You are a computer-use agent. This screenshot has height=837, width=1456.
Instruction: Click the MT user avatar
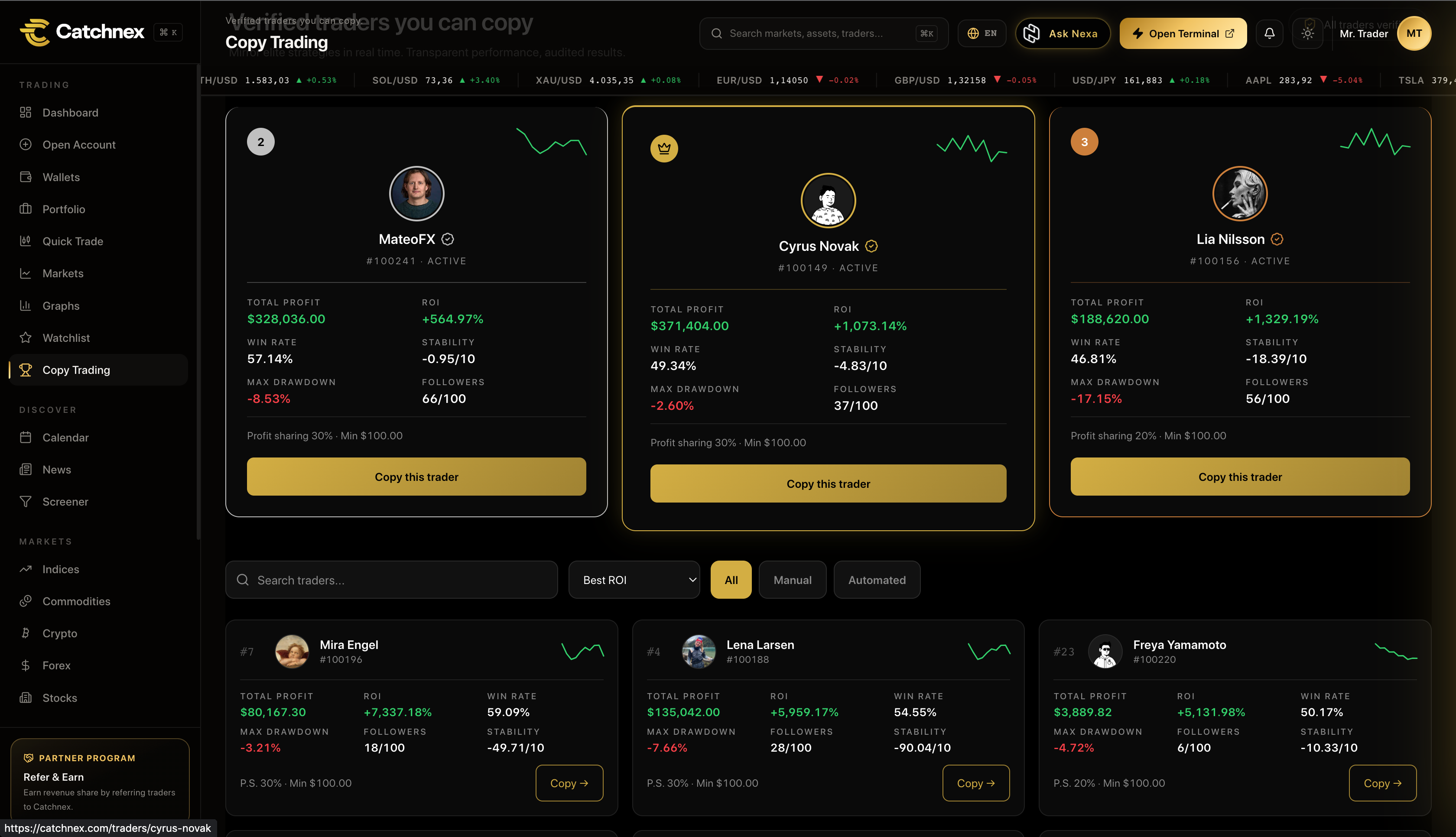click(1414, 33)
